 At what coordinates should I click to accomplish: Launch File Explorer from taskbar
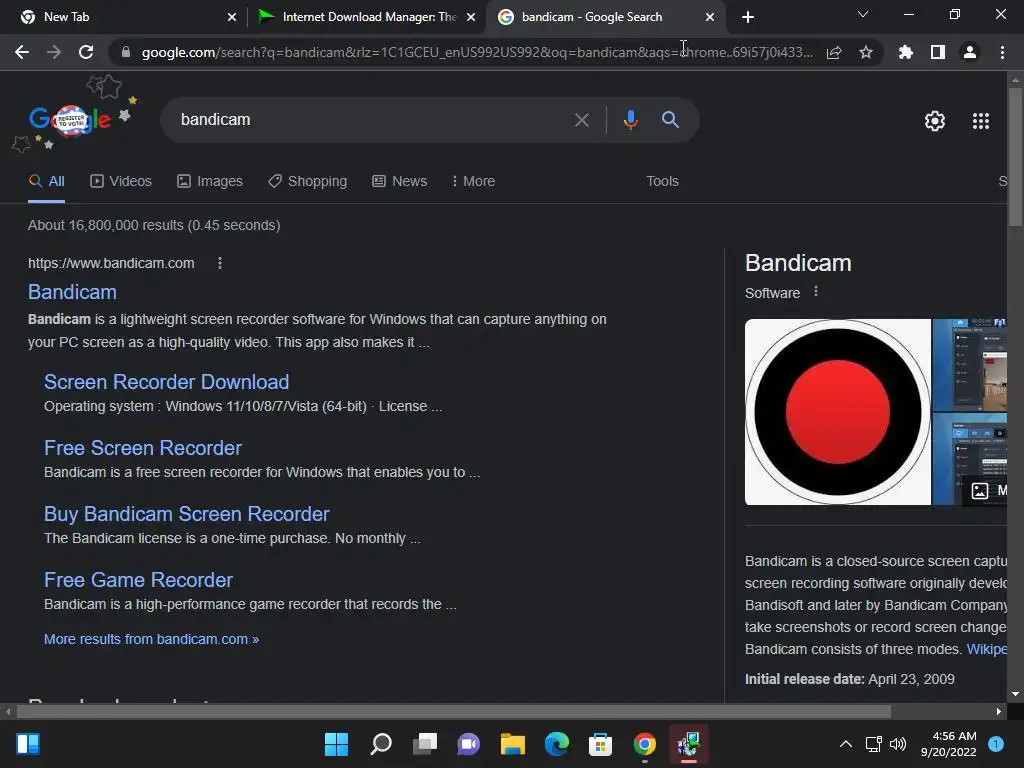click(x=513, y=744)
